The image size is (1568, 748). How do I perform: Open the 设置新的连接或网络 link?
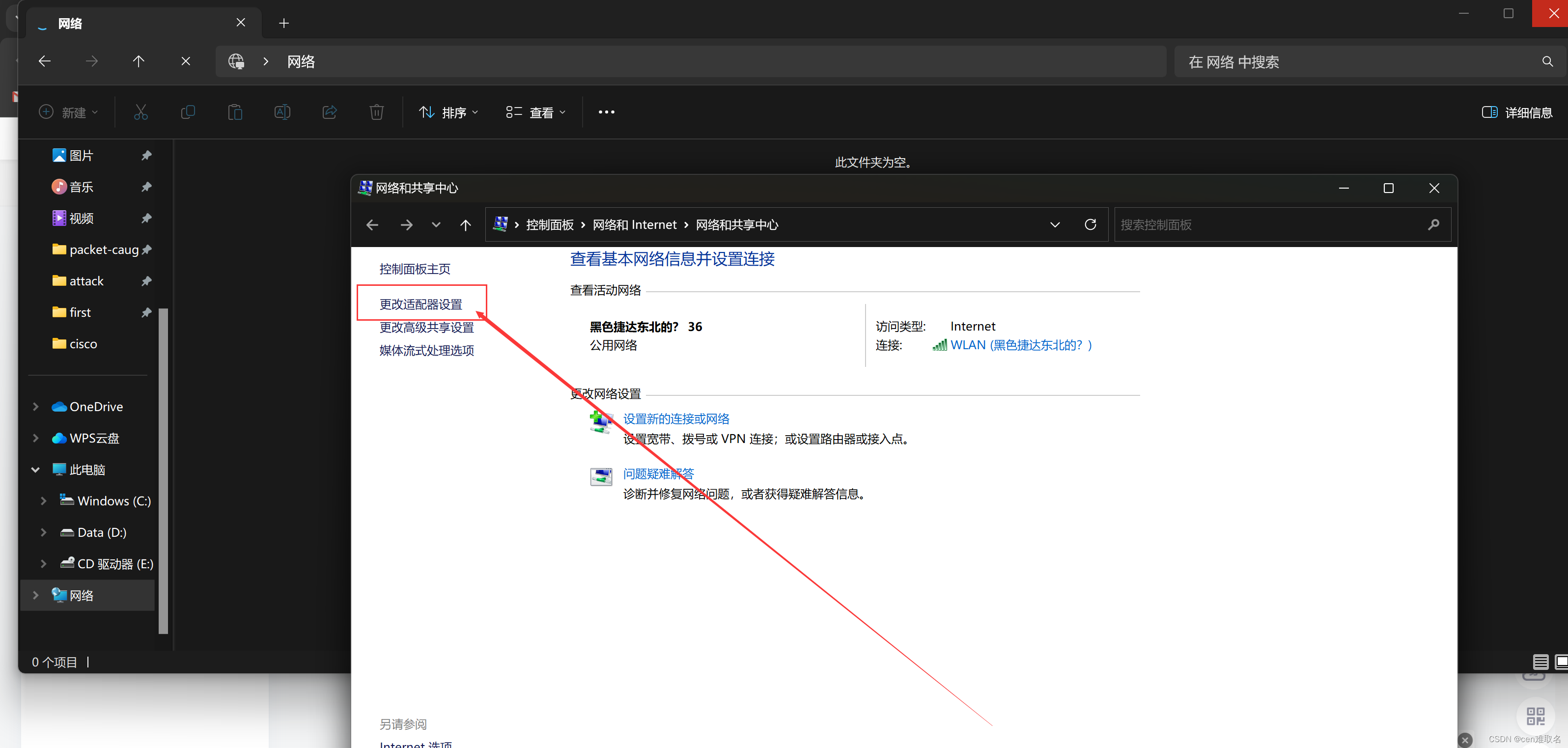(675, 419)
